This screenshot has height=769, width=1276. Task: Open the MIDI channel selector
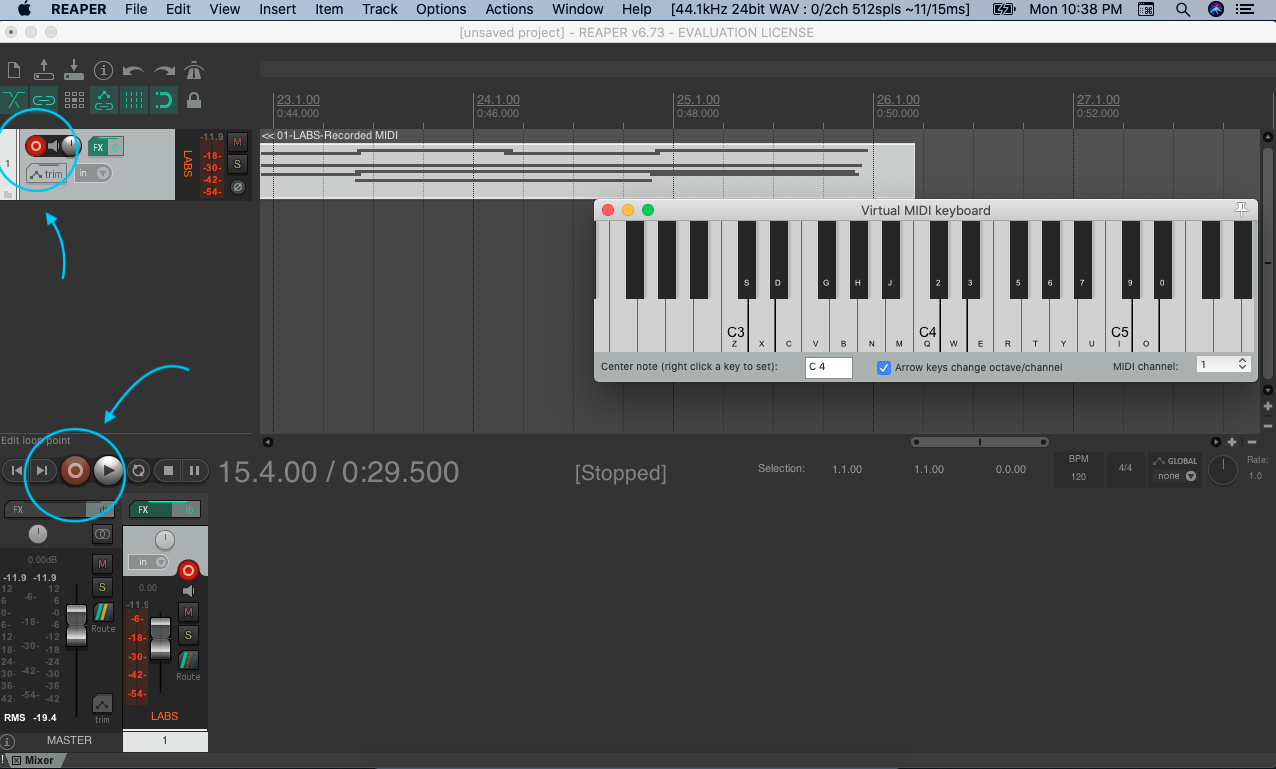click(1223, 366)
